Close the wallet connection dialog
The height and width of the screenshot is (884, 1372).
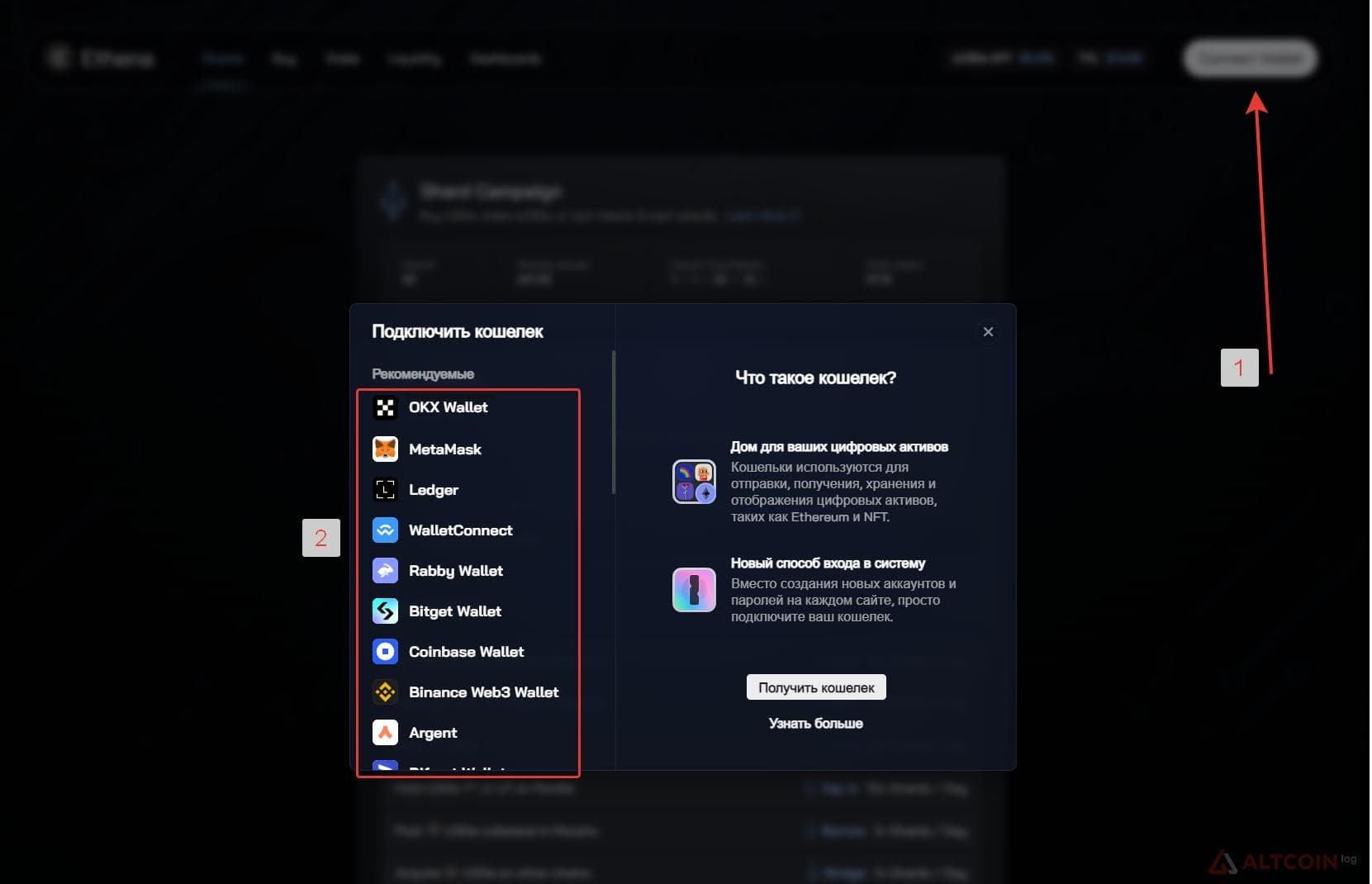tap(988, 332)
